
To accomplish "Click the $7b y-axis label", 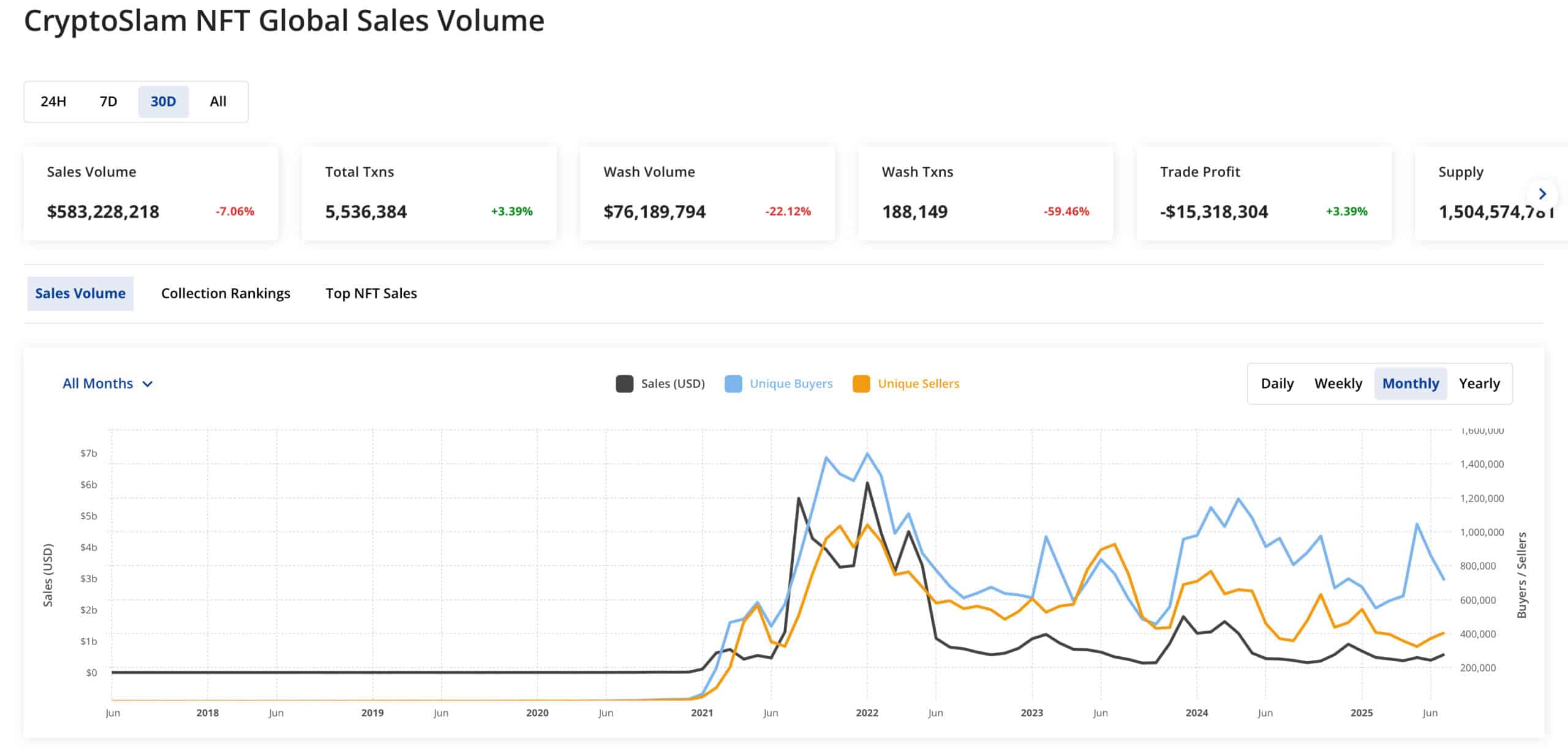I will click(x=89, y=454).
